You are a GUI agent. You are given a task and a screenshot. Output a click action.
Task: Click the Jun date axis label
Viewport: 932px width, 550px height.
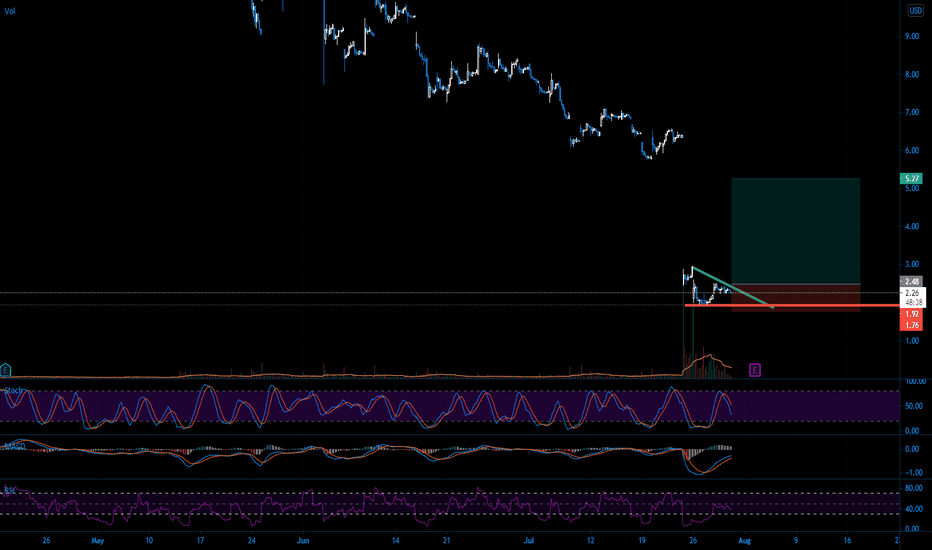click(303, 540)
